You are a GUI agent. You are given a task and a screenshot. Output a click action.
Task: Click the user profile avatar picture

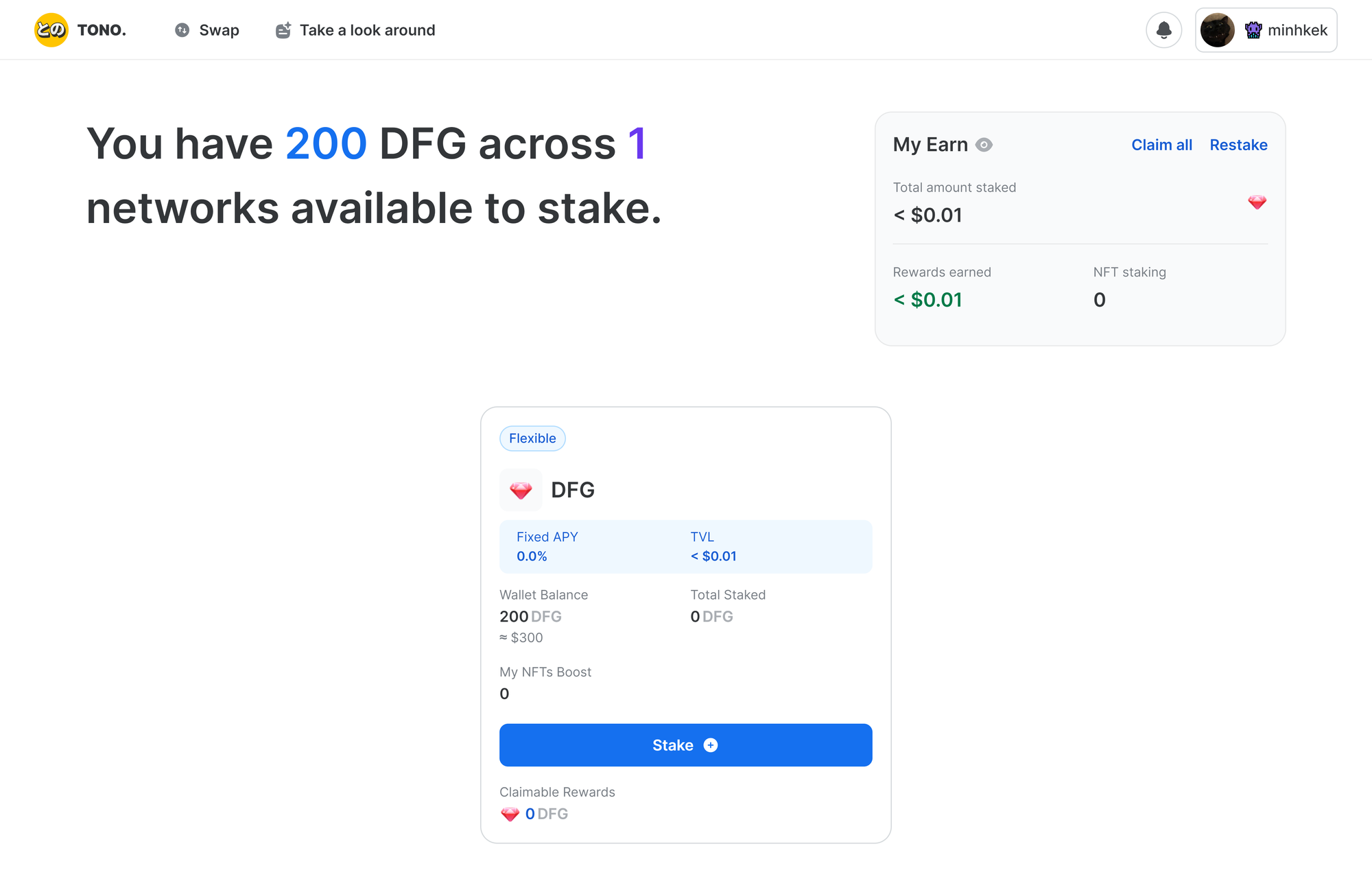tap(1218, 30)
